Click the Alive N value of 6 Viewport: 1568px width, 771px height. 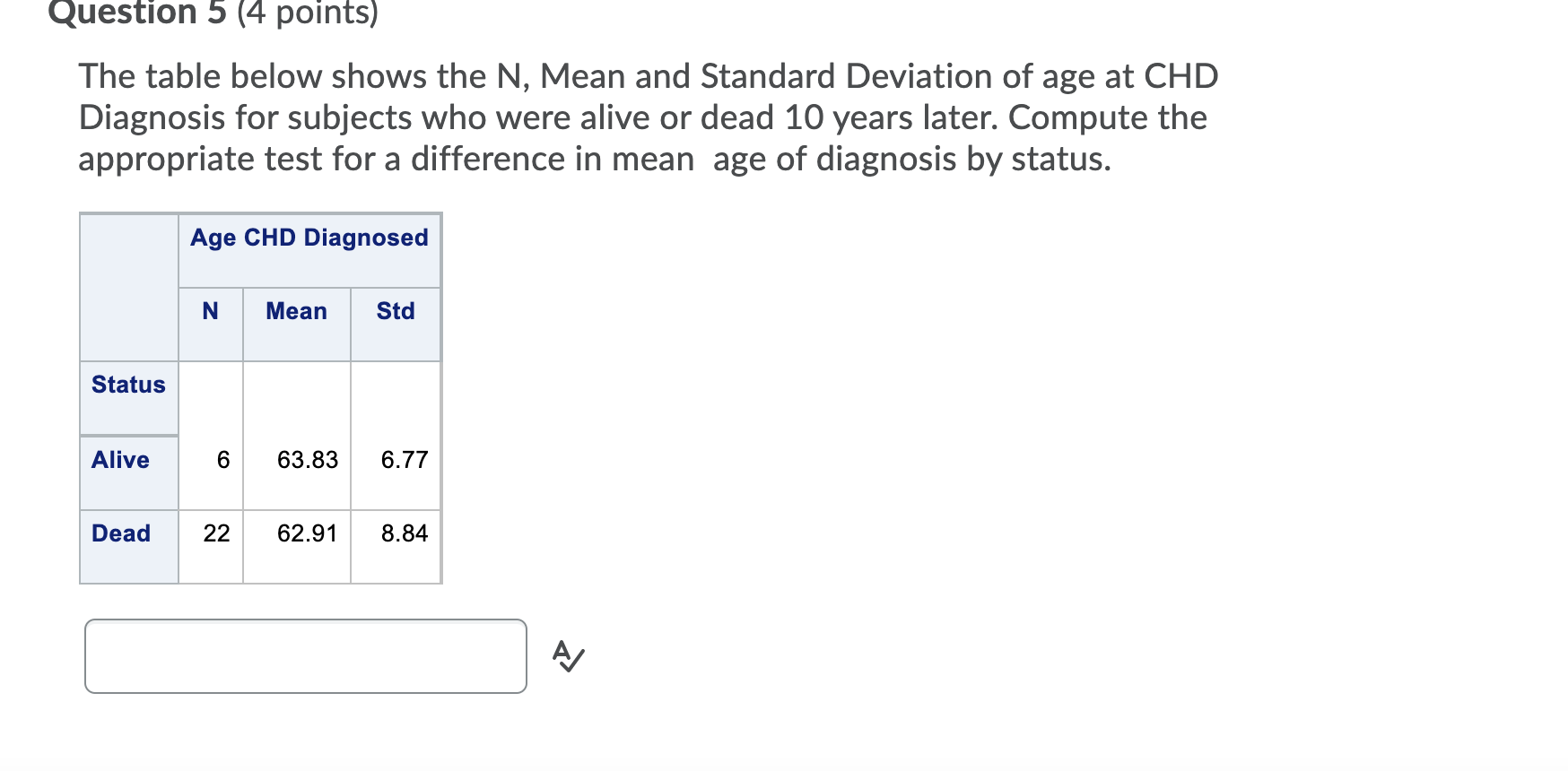click(x=223, y=460)
